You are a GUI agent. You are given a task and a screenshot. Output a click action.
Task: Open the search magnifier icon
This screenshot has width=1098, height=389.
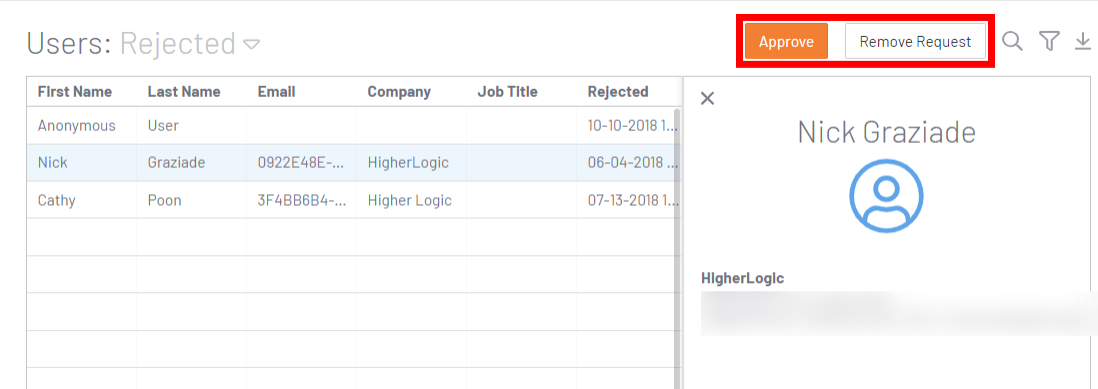[x=1012, y=41]
